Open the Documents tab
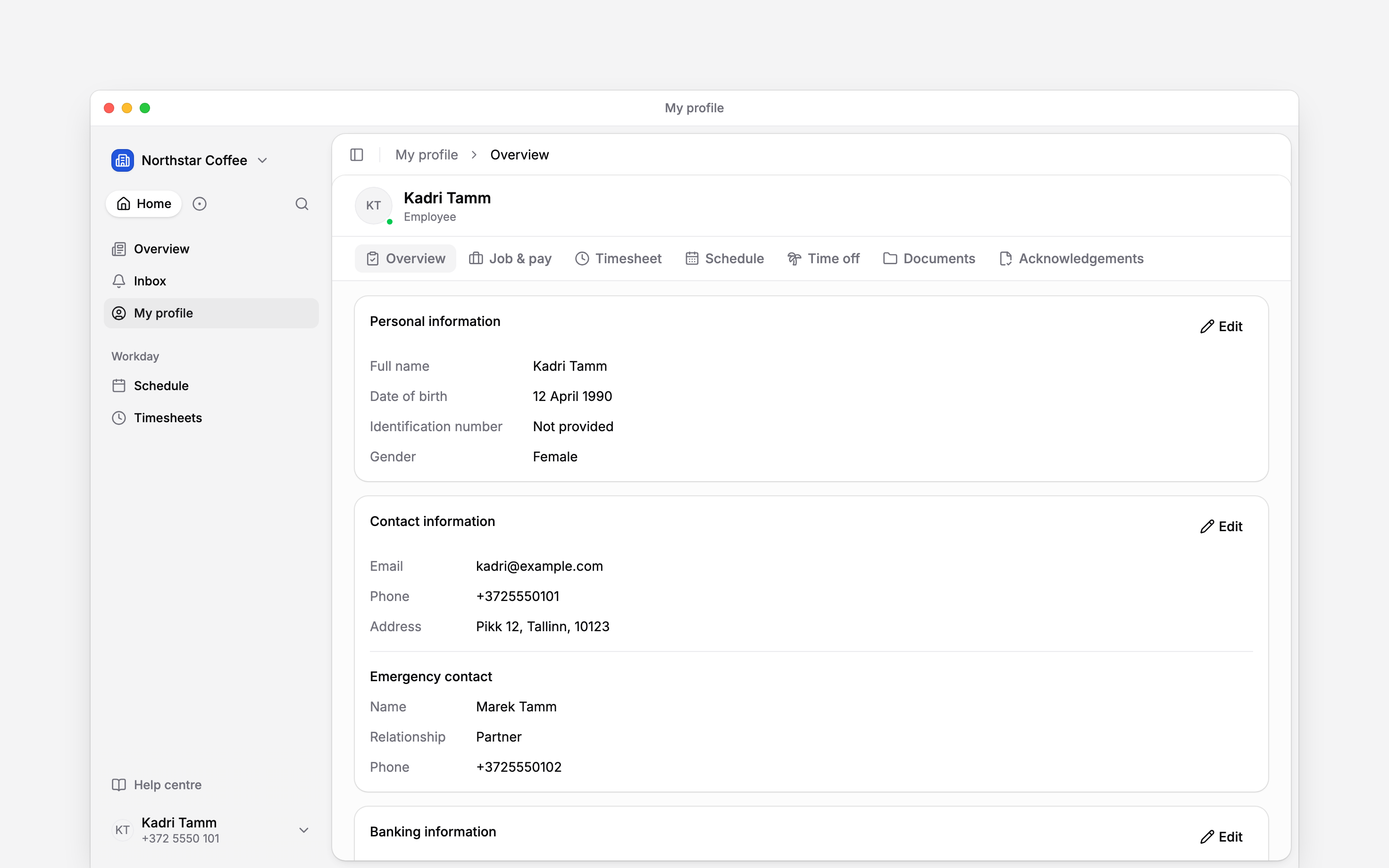1389x868 pixels. (929, 259)
